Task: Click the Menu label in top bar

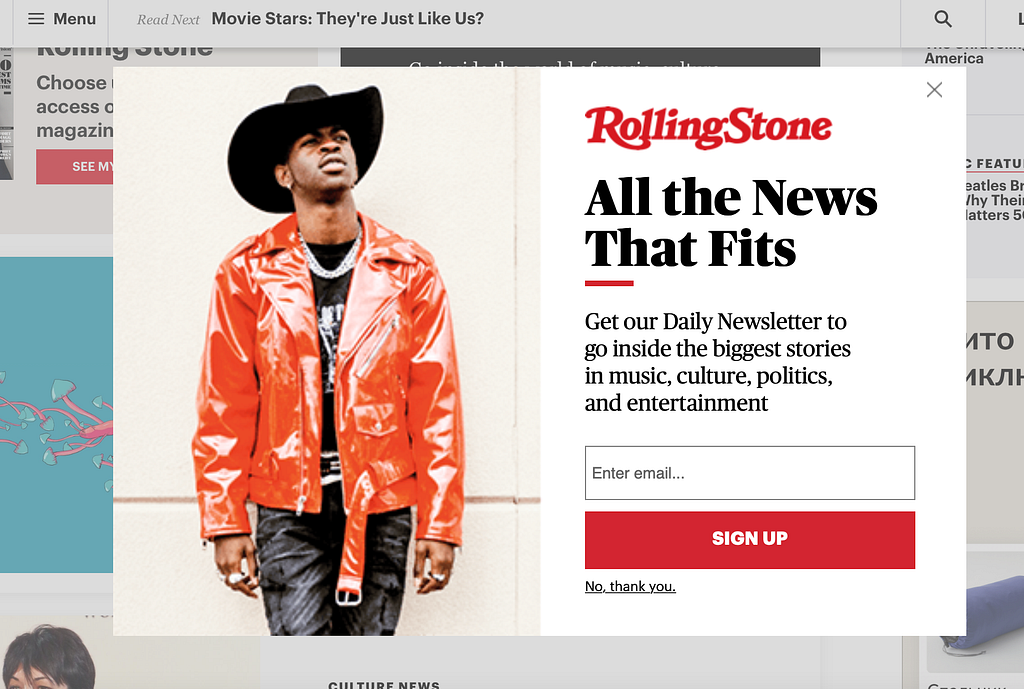Action: pos(74,19)
